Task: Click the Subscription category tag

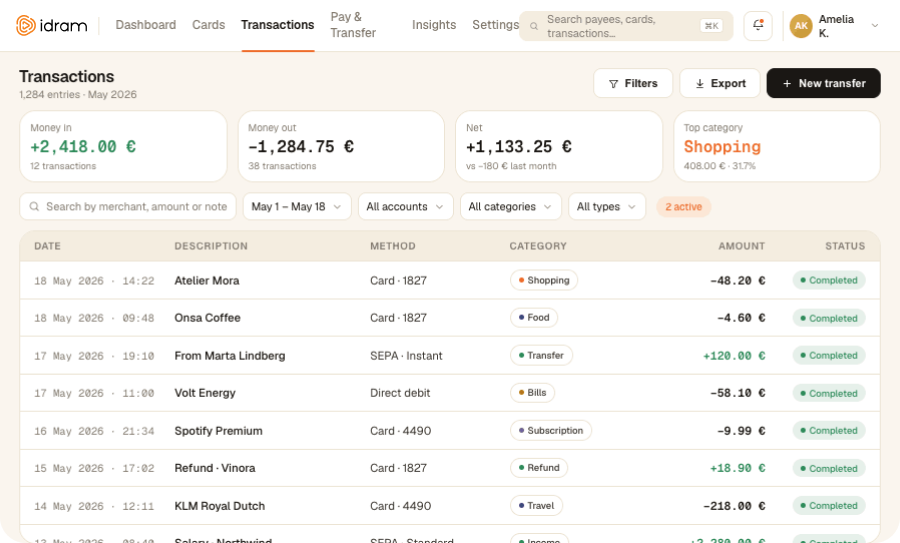Action: [550, 430]
